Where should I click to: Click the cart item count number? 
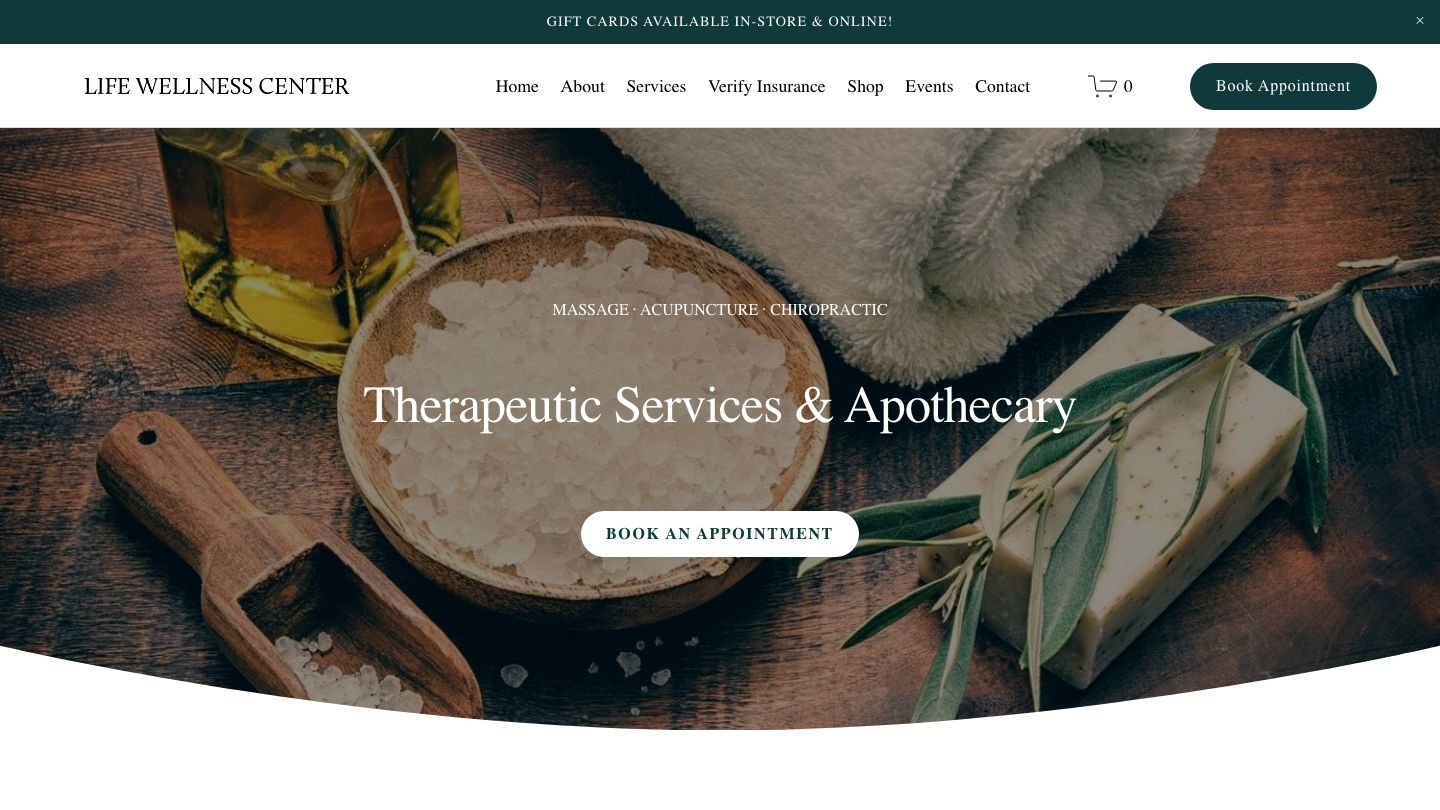point(1128,87)
